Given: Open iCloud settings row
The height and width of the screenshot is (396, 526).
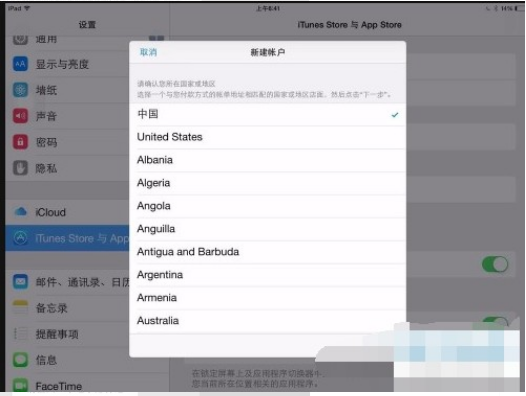Looking at the screenshot, I should coord(67,212).
